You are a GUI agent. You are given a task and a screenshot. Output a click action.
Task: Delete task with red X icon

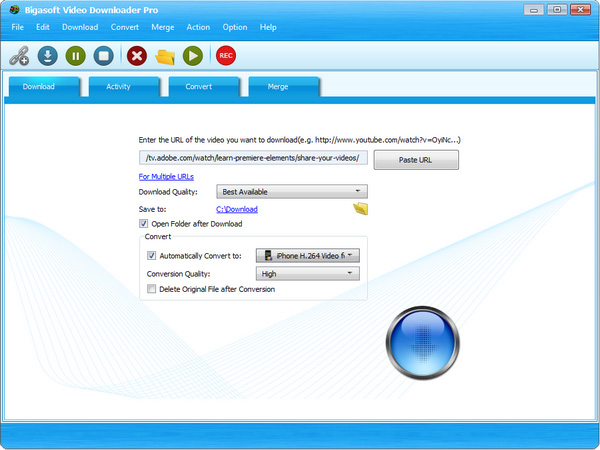coord(137,56)
